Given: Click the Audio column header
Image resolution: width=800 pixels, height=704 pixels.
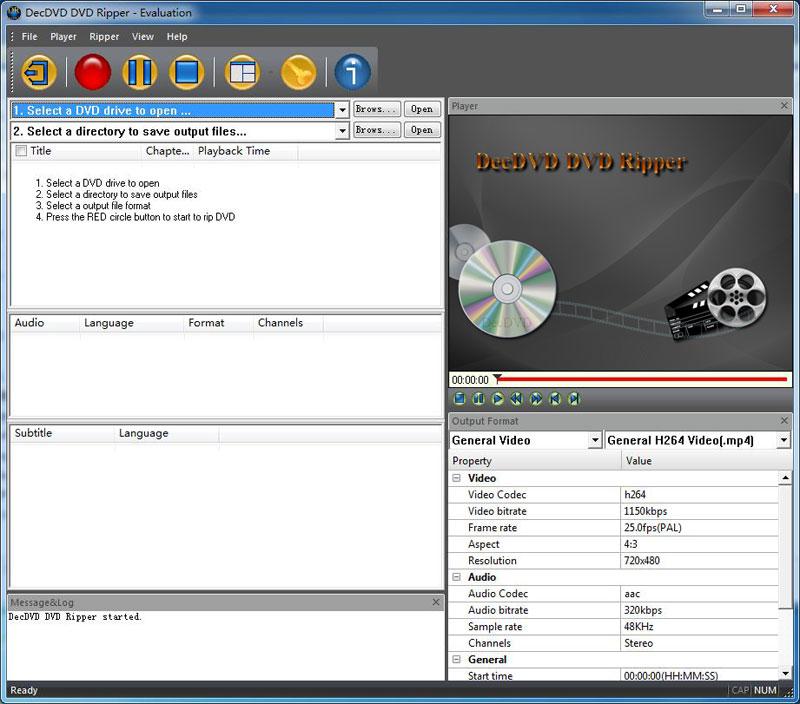Looking at the screenshot, I should point(45,323).
